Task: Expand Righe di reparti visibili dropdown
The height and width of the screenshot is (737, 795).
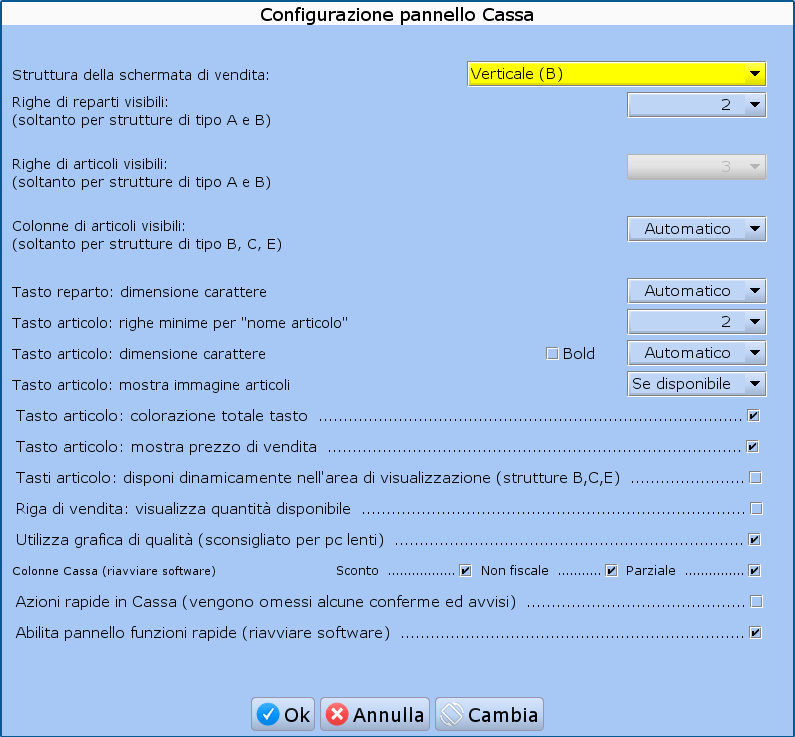Action: [696, 105]
